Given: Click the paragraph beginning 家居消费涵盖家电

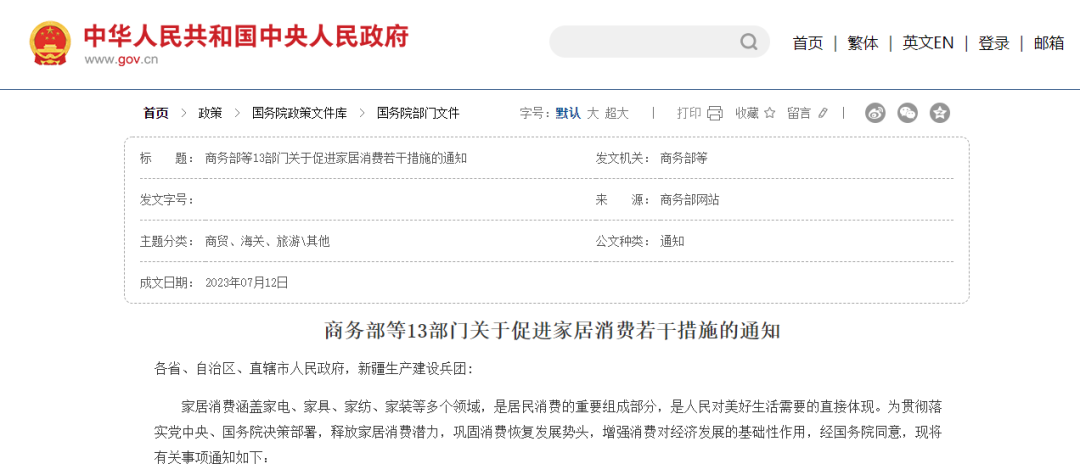Looking at the screenshot, I should 548,431.
